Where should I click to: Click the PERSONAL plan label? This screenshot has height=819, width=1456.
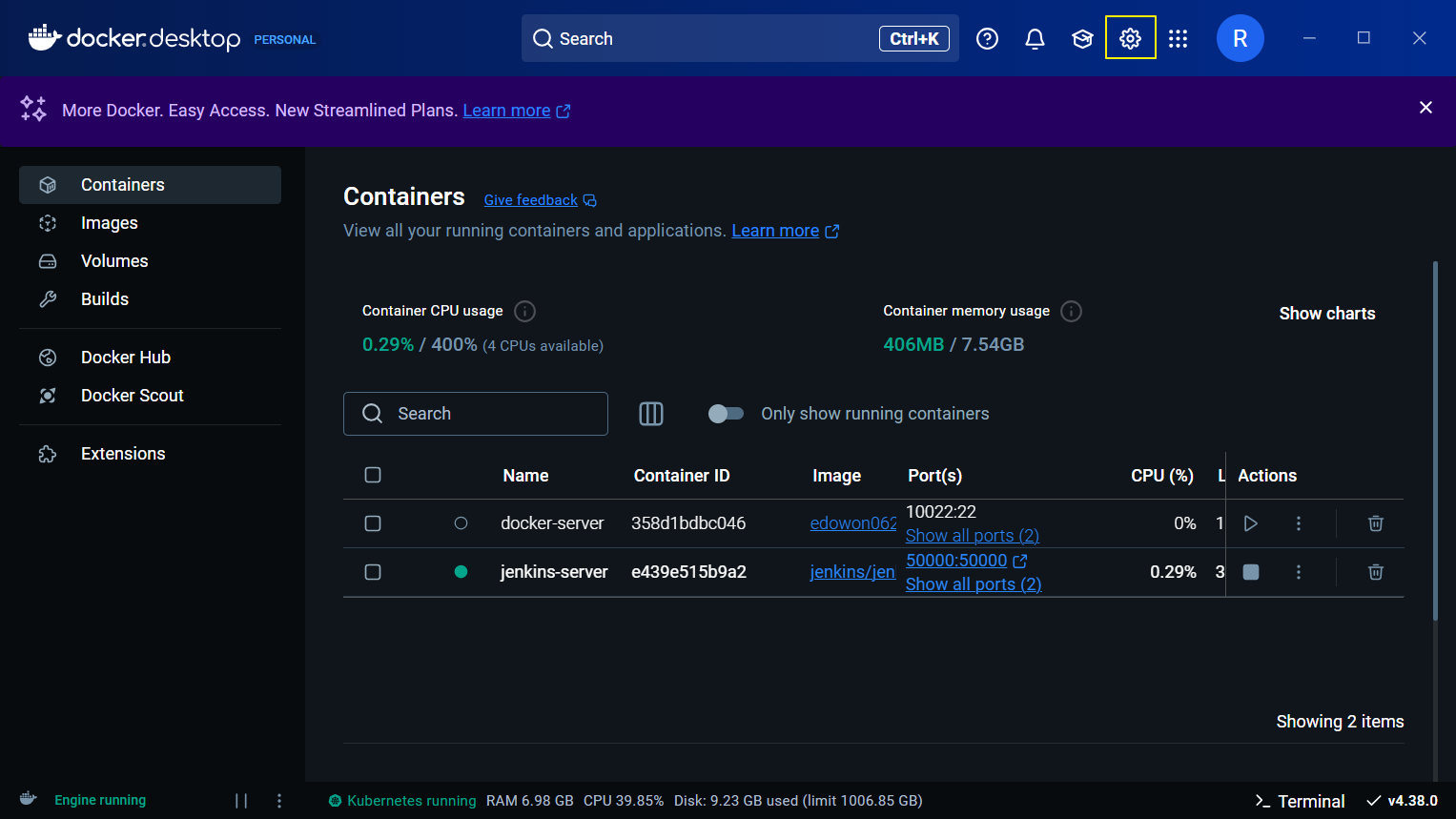[284, 40]
